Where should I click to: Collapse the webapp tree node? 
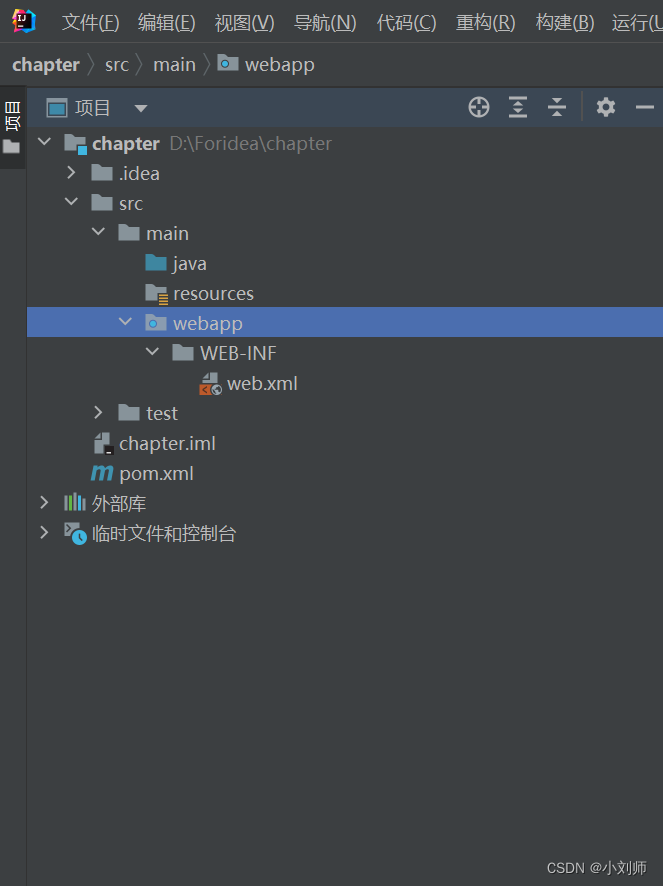(x=124, y=322)
